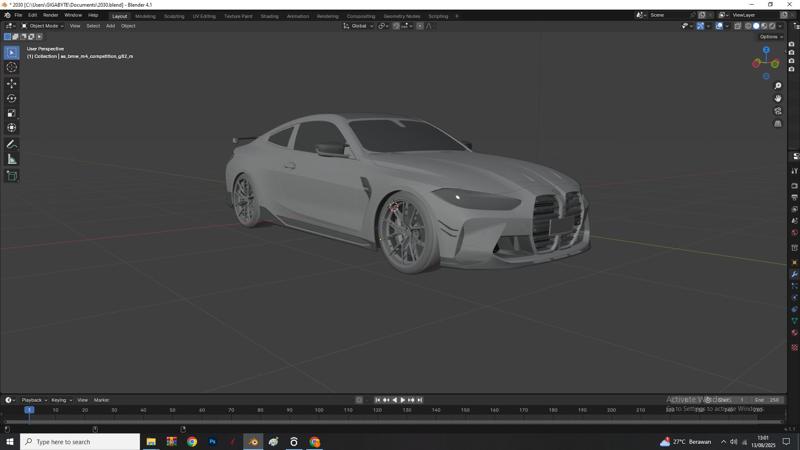
Task: Switch to the Modeling workspace tab
Action: click(145, 16)
